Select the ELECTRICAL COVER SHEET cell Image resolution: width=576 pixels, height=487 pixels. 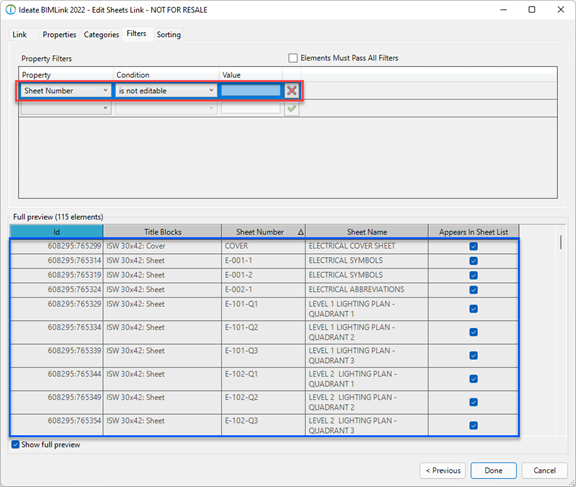point(367,246)
